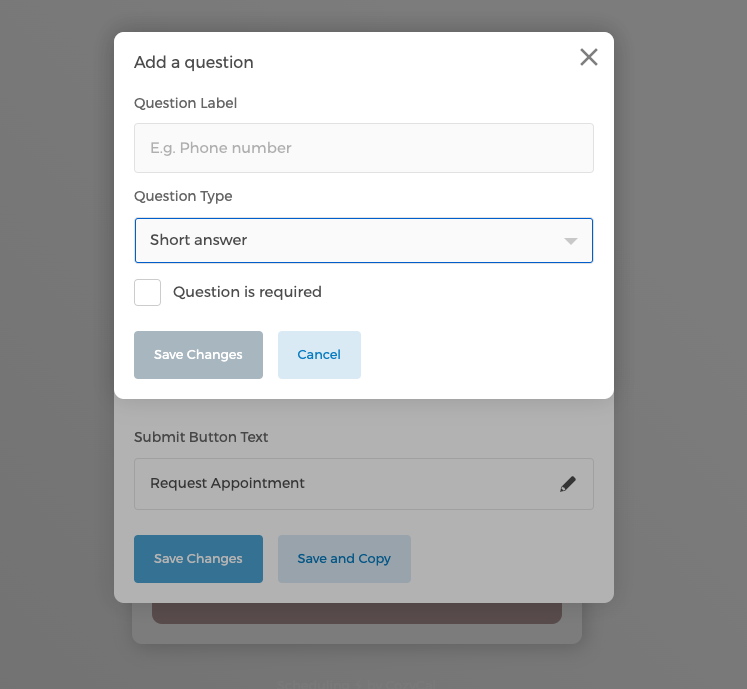
Task: Close the Add a question dialog
Action: coord(589,57)
